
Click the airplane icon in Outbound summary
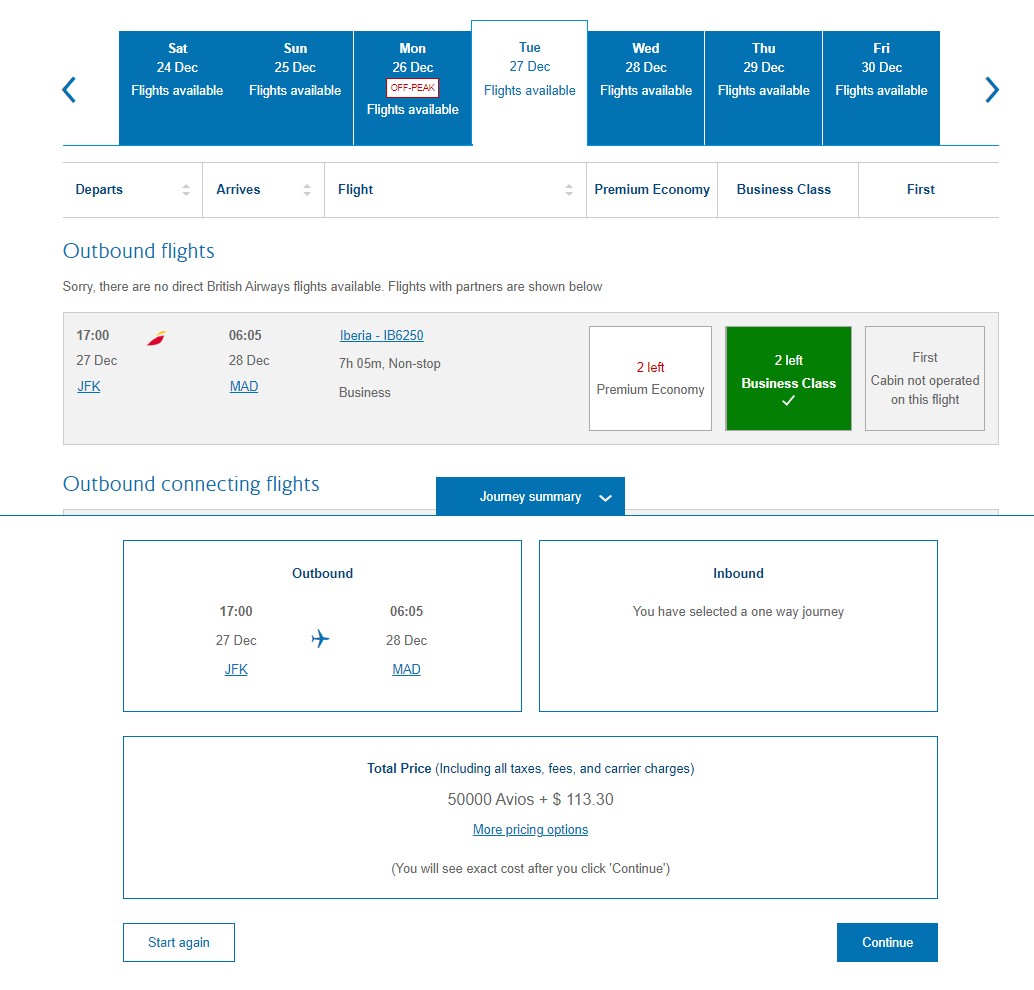(320, 638)
